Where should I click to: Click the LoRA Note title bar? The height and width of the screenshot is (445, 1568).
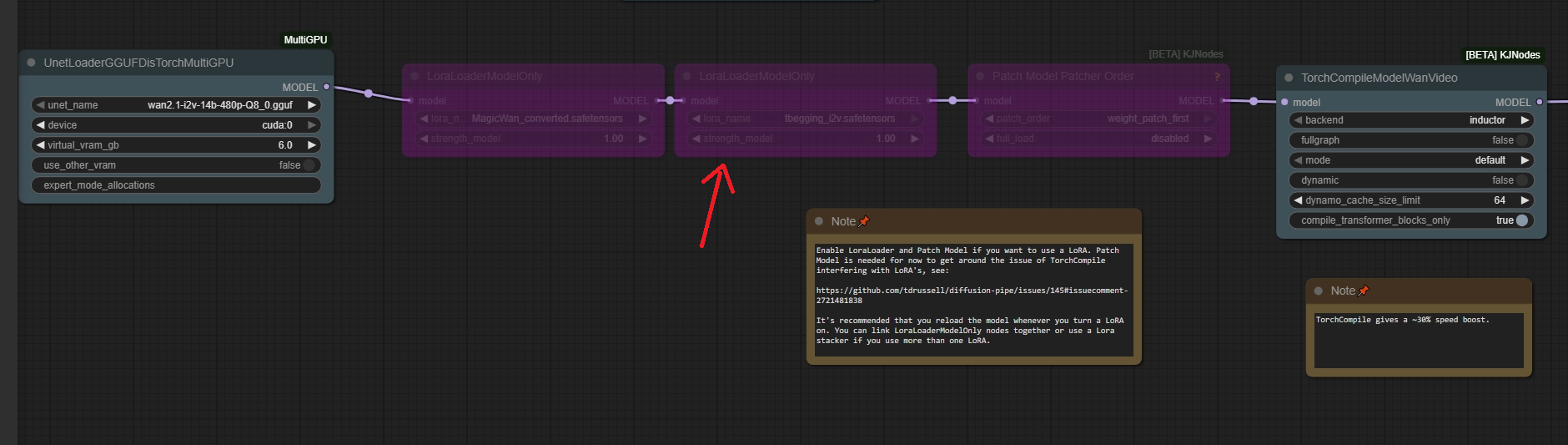tap(973, 221)
